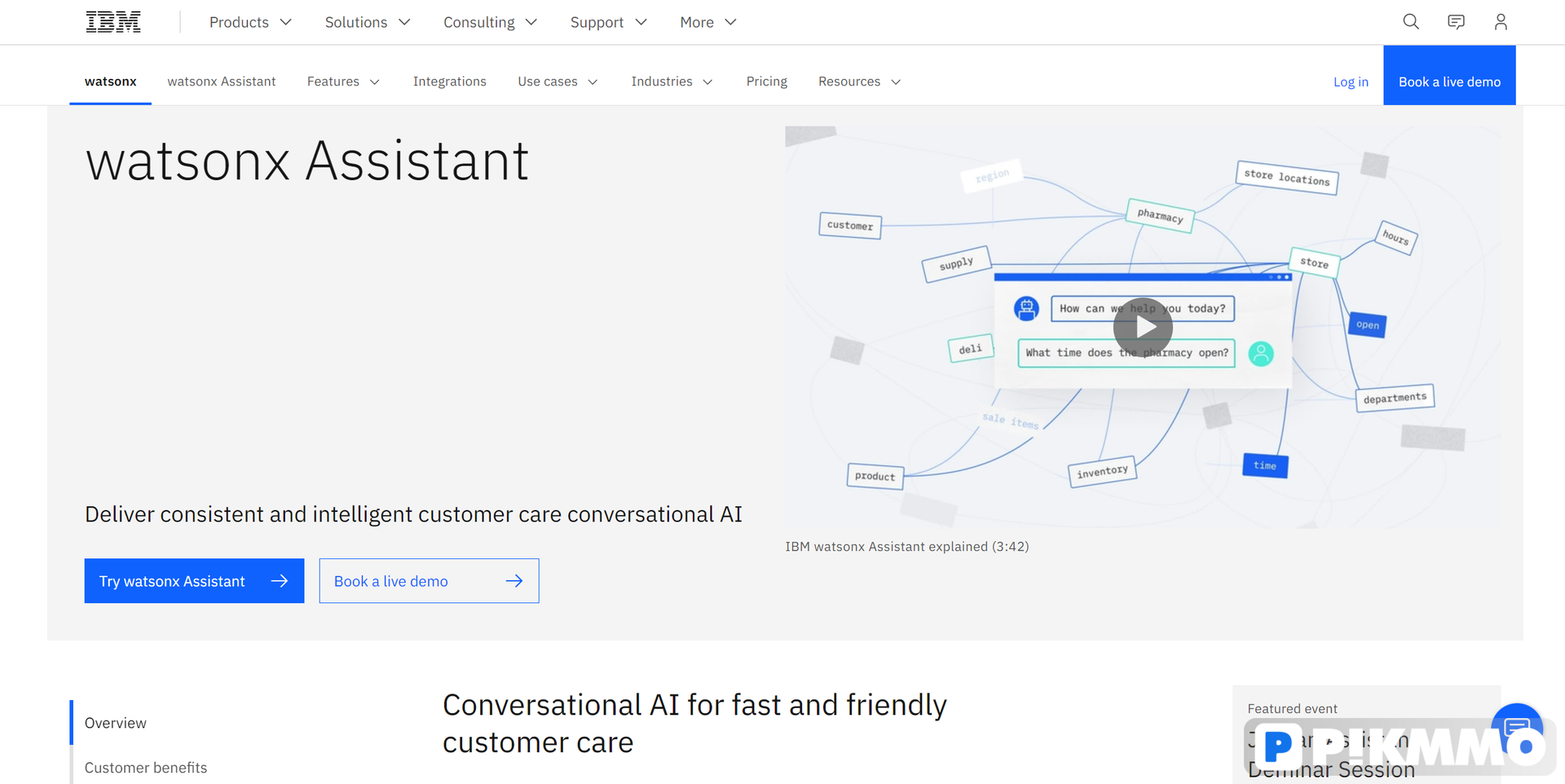Open the Features dropdown

point(343,81)
